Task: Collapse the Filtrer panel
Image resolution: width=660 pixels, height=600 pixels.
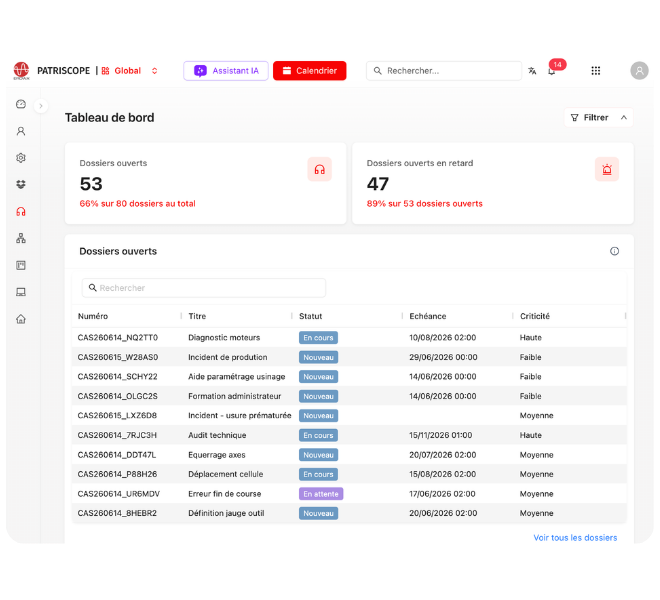Action: (x=598, y=117)
